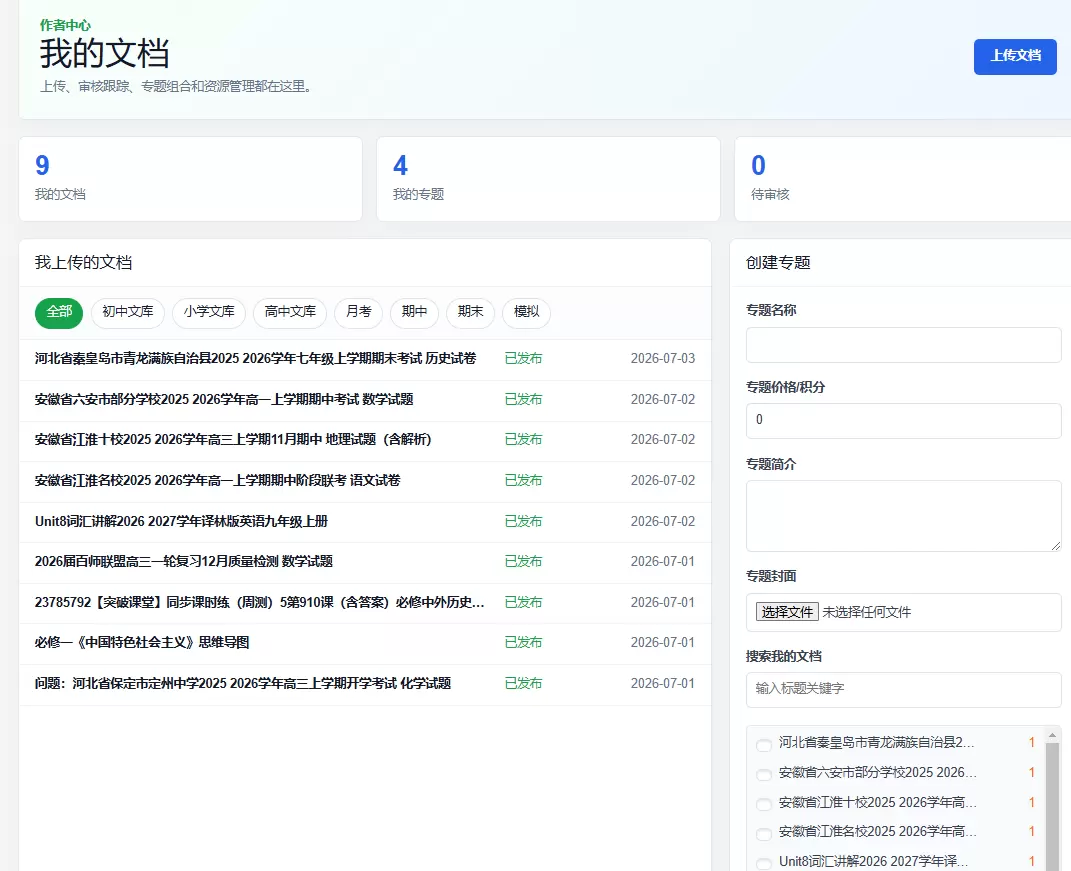Filter documents by 模拟
The height and width of the screenshot is (871, 1071).
tap(527, 313)
